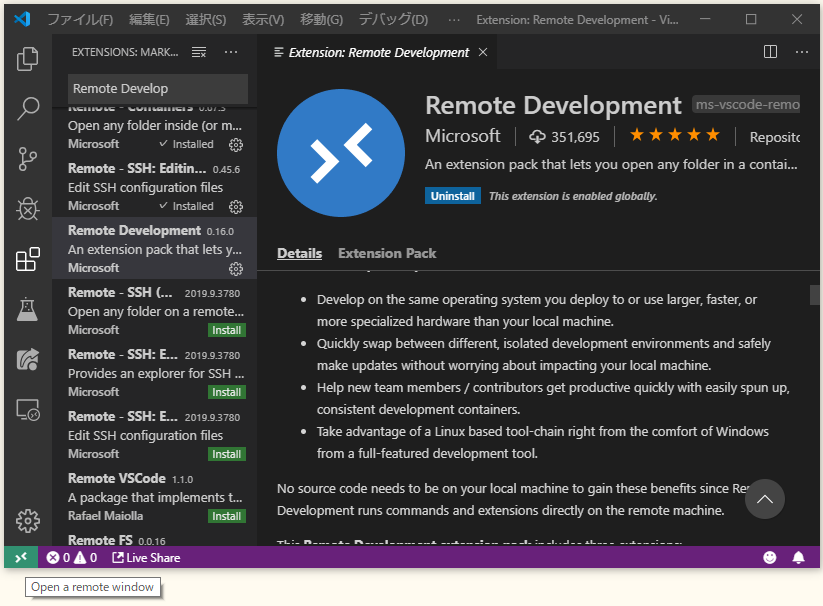Uninstall the Remote Development extension

coord(452,196)
